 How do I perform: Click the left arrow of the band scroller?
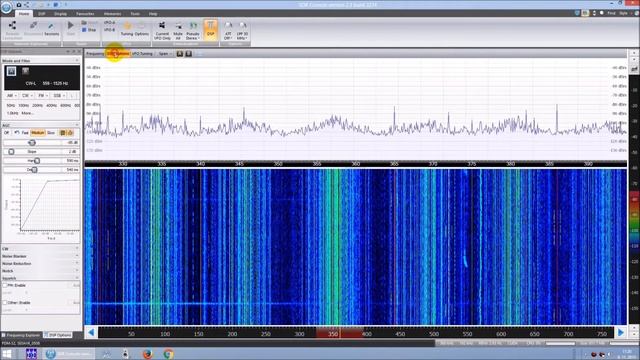(91, 333)
